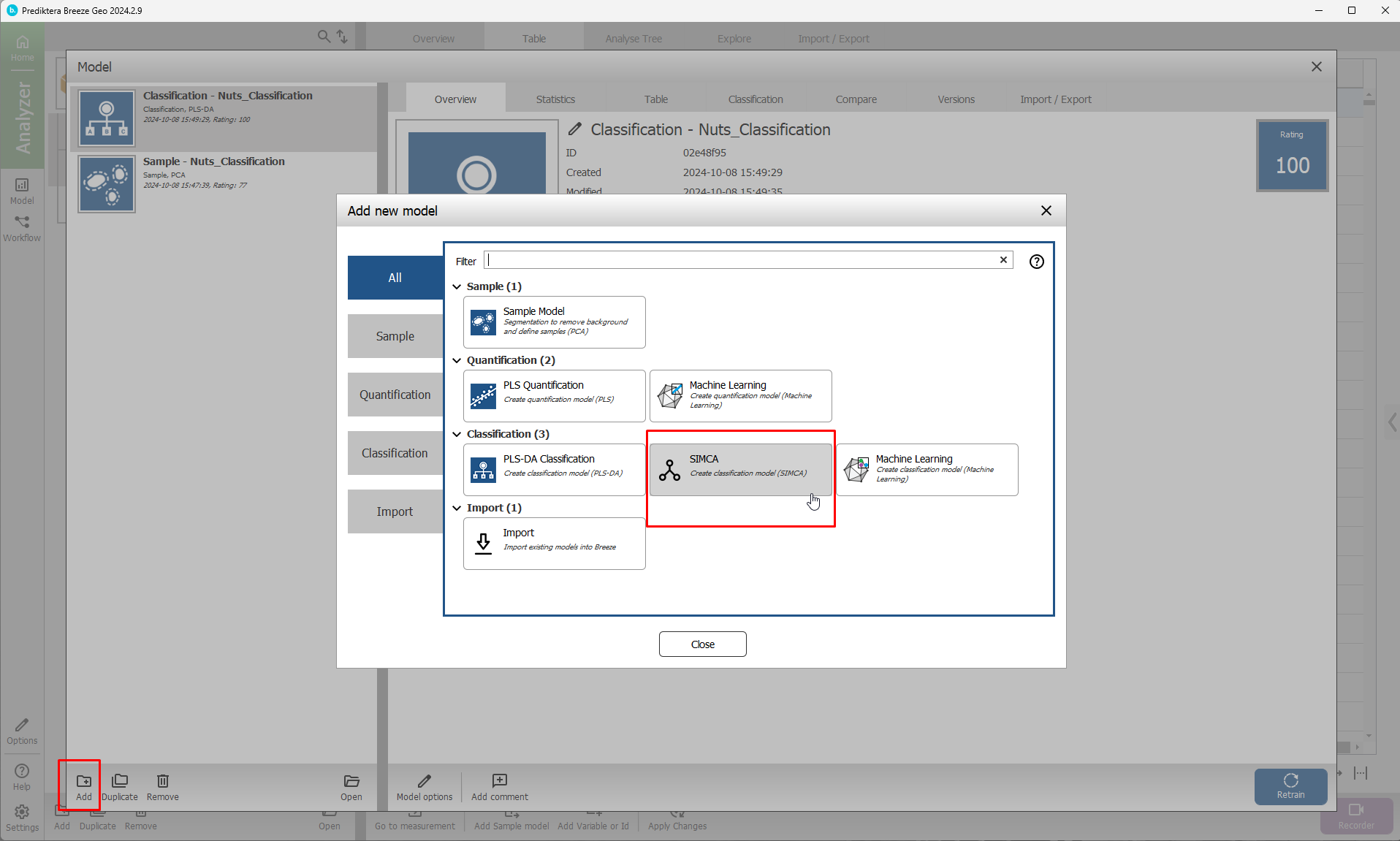Choose Machine Learning quantification model
1400x841 pixels.
740,395
